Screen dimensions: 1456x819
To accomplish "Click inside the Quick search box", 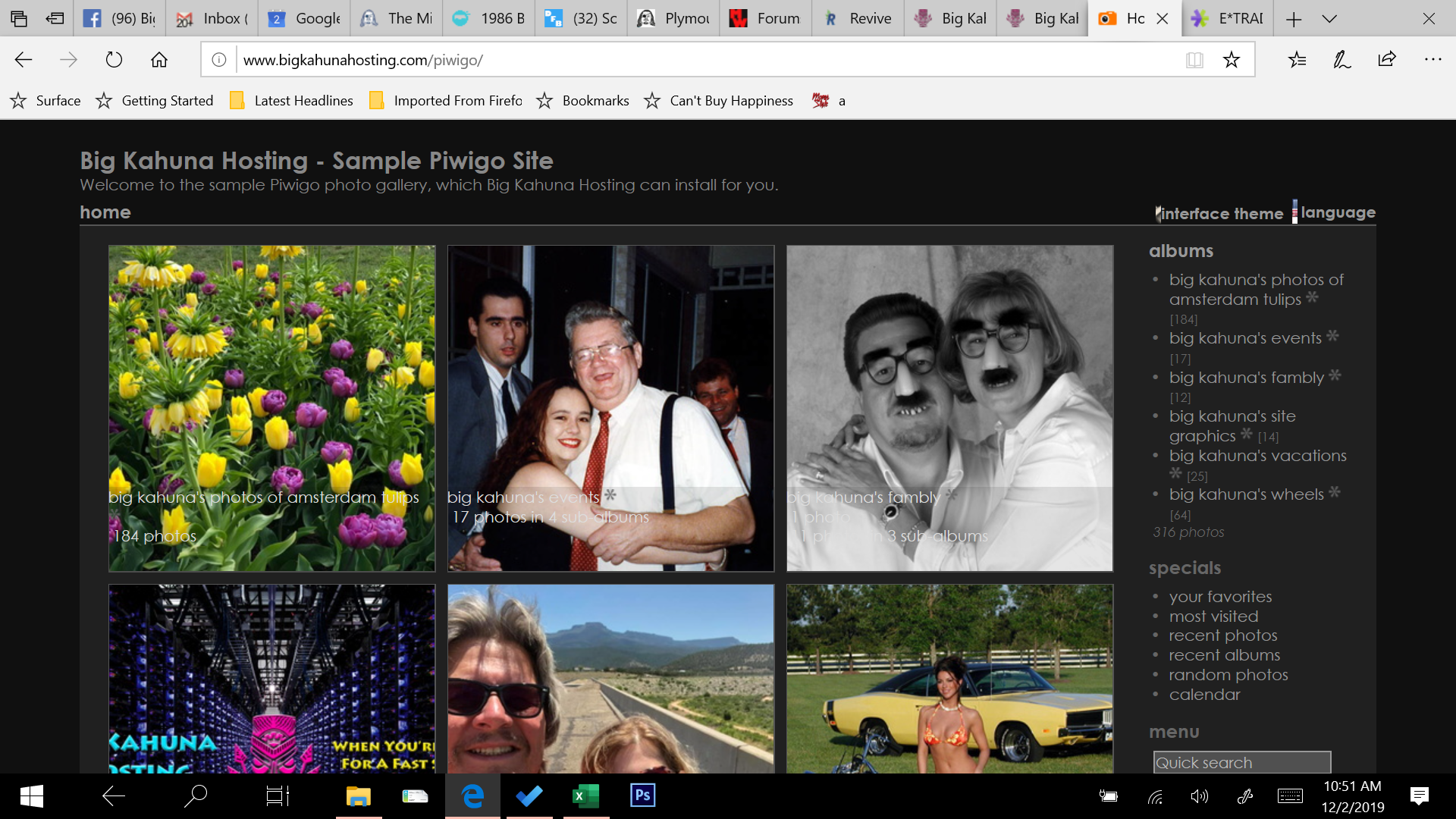I will [x=1241, y=762].
